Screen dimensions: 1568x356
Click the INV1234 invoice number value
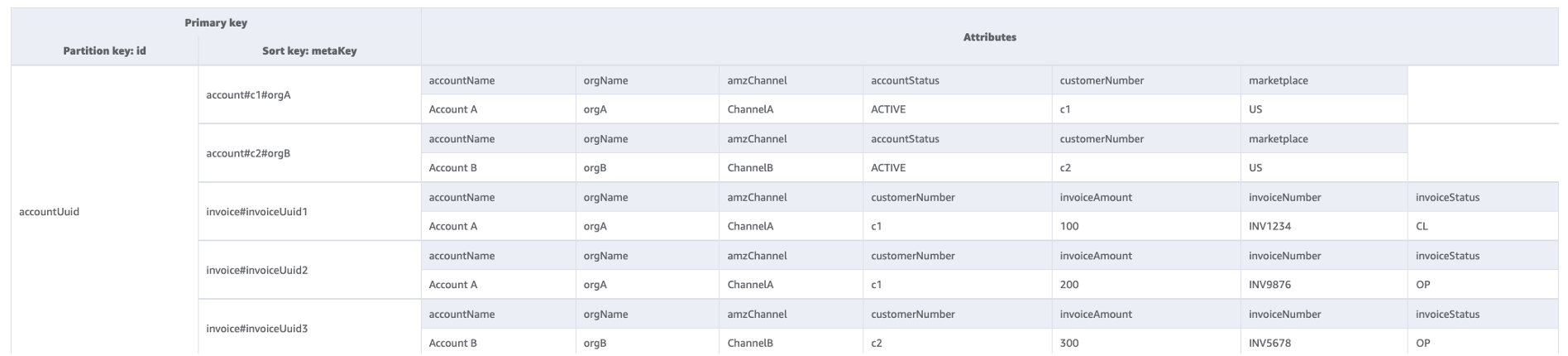1269,226
